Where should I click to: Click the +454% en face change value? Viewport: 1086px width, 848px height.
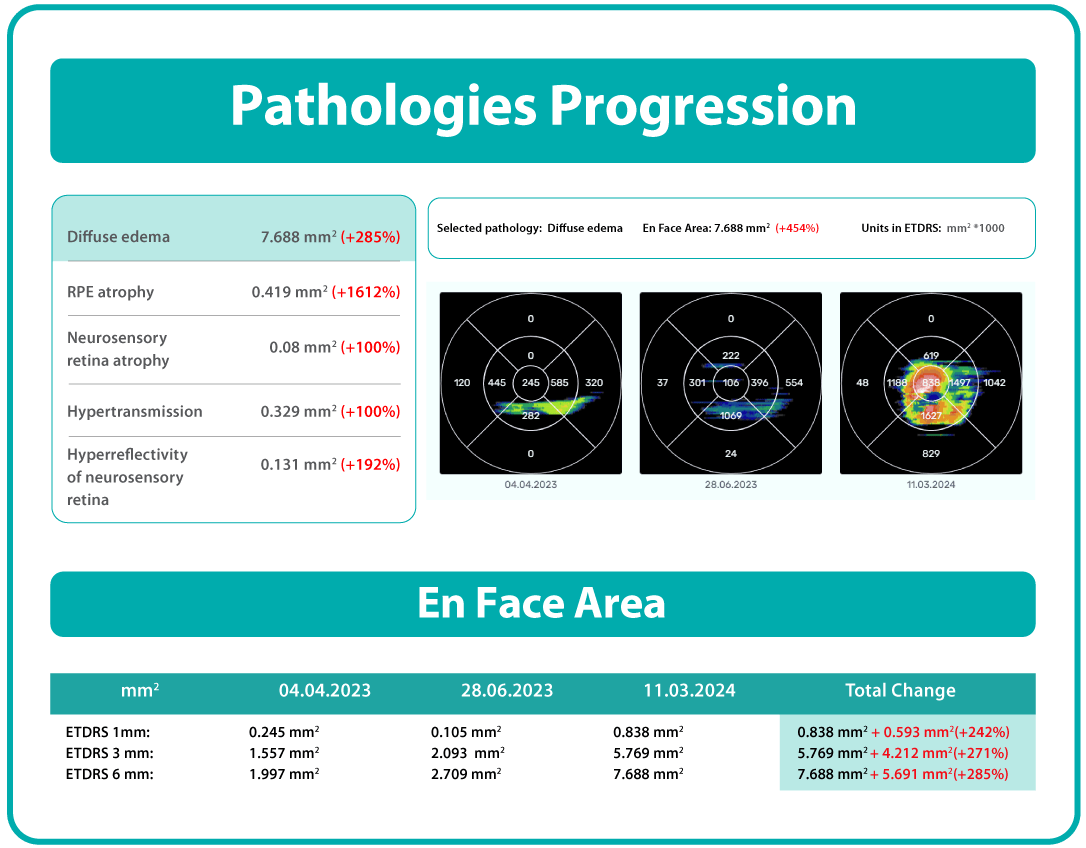point(797,228)
